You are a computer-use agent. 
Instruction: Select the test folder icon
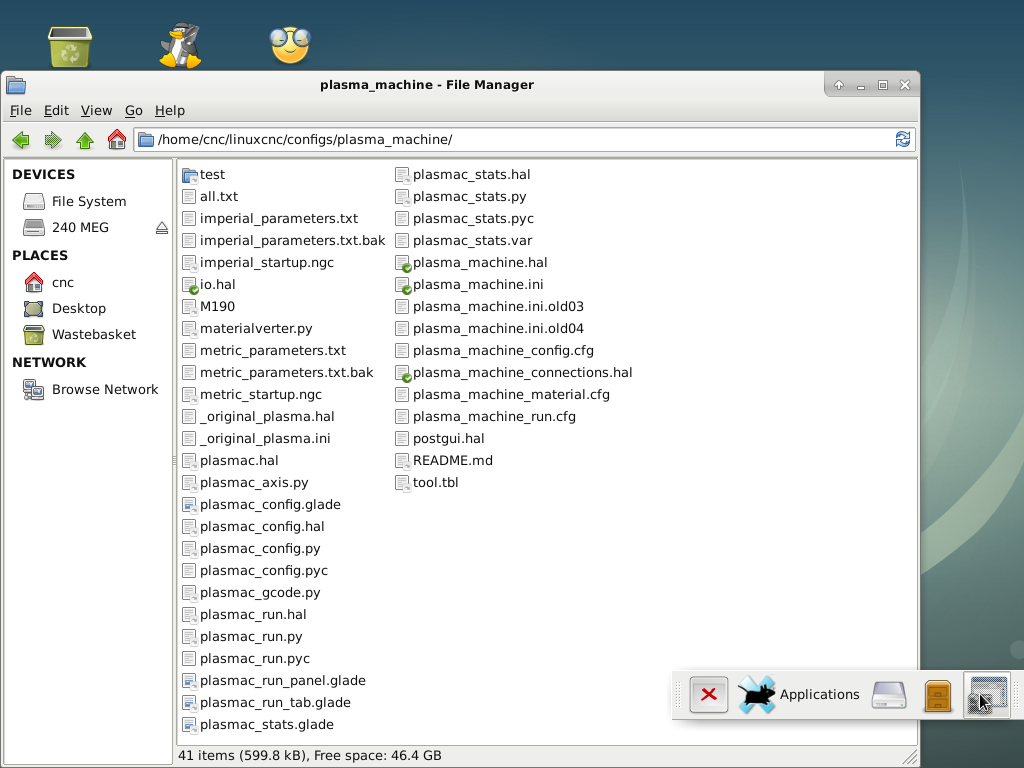coord(189,175)
